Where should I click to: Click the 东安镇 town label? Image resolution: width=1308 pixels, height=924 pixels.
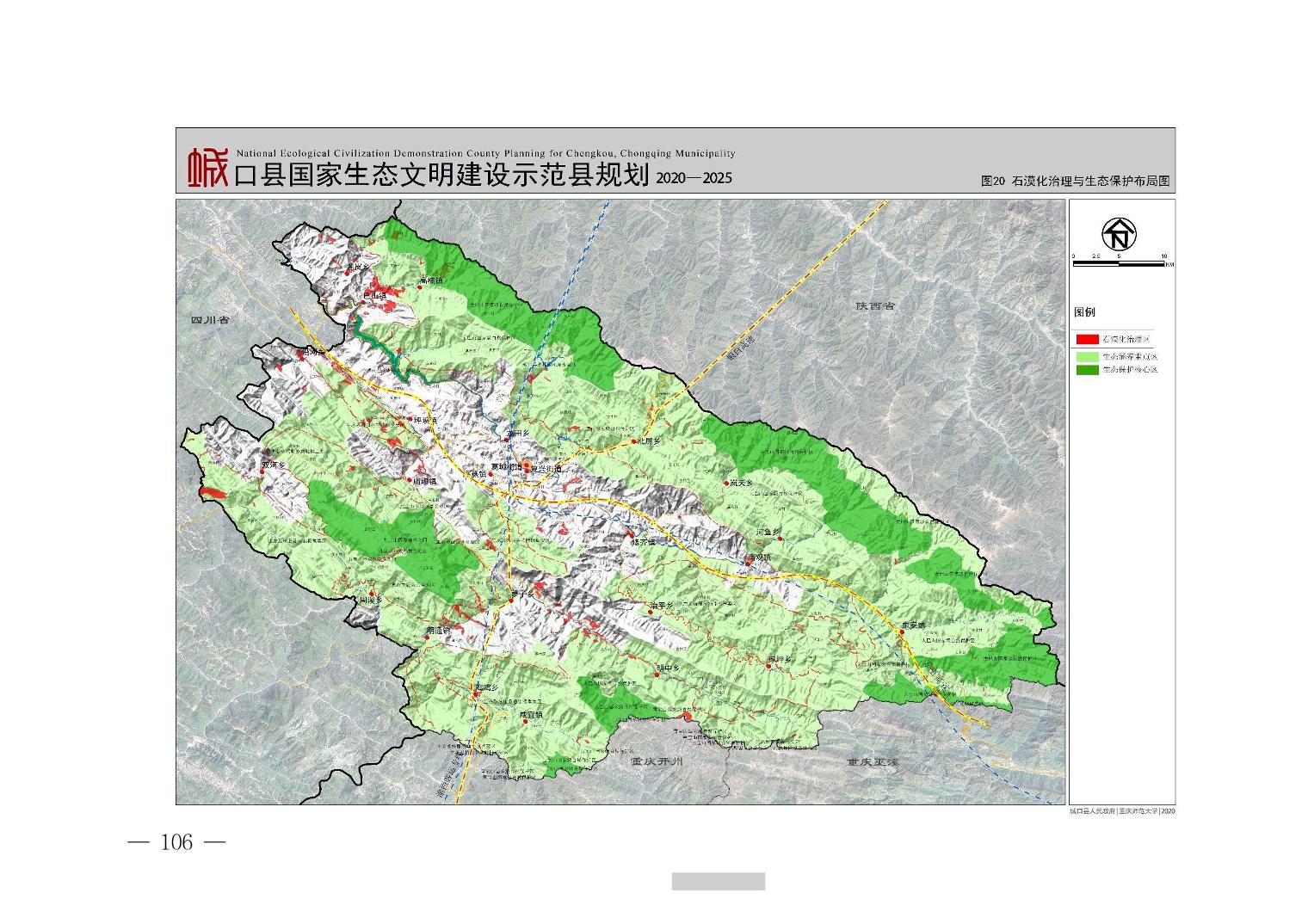(912, 625)
